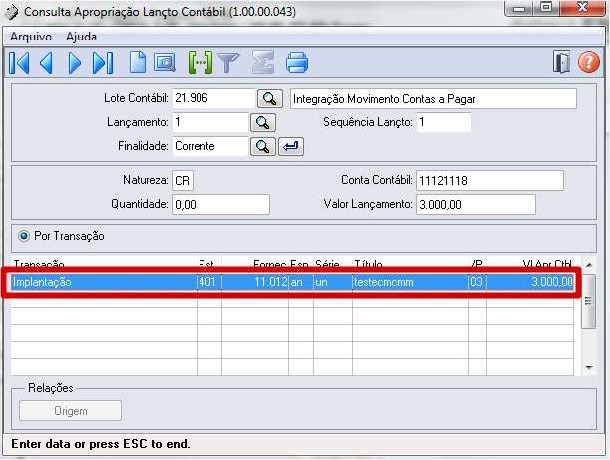610x460 pixels.
Task: Jump to last record arrow
Action: coord(103,63)
